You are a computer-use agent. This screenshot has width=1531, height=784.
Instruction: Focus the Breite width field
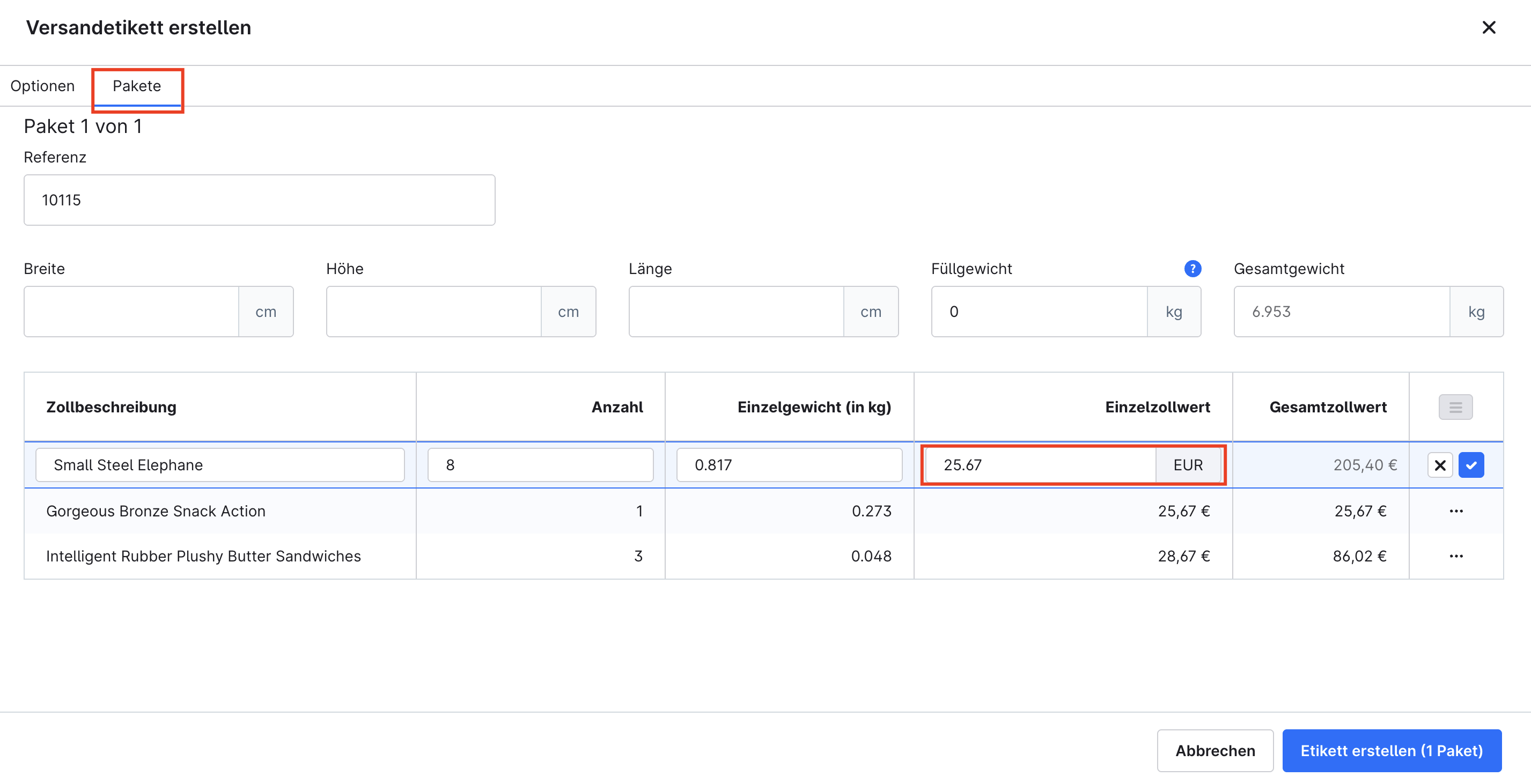coord(131,312)
